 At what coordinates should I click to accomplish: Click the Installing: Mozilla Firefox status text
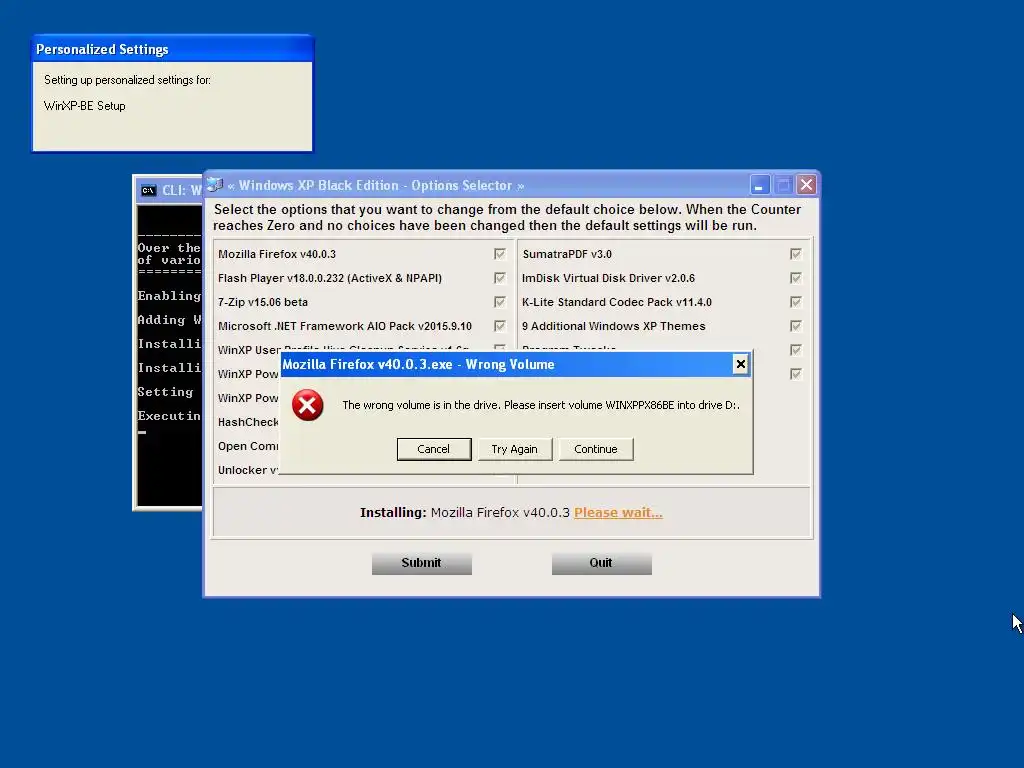pyautogui.click(x=465, y=513)
